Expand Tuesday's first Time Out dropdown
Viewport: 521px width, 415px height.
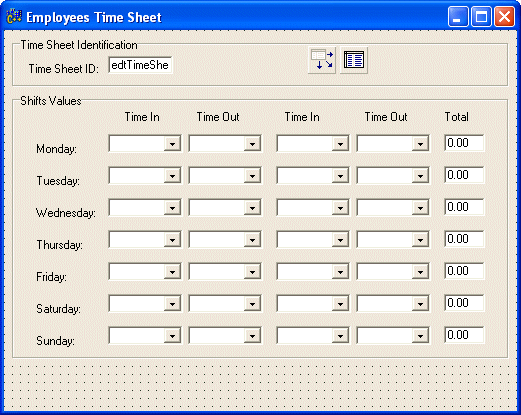coord(252,176)
